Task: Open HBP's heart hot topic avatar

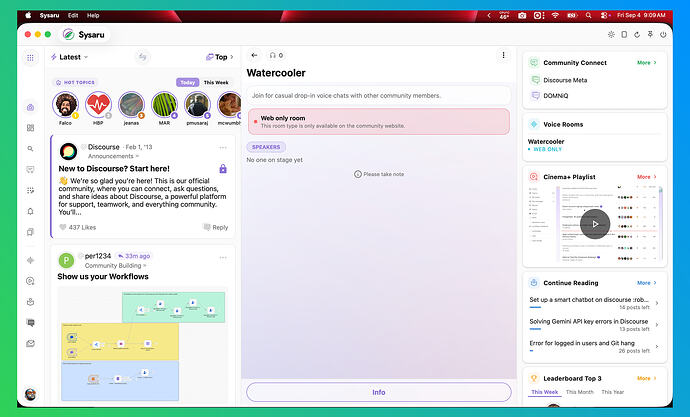Action: pos(98,105)
